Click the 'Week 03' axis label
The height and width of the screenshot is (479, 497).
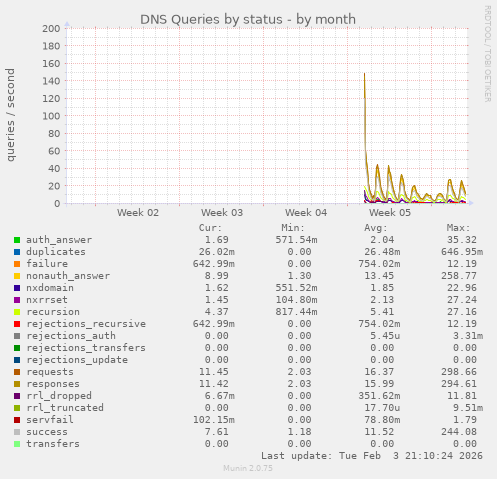(x=222, y=213)
